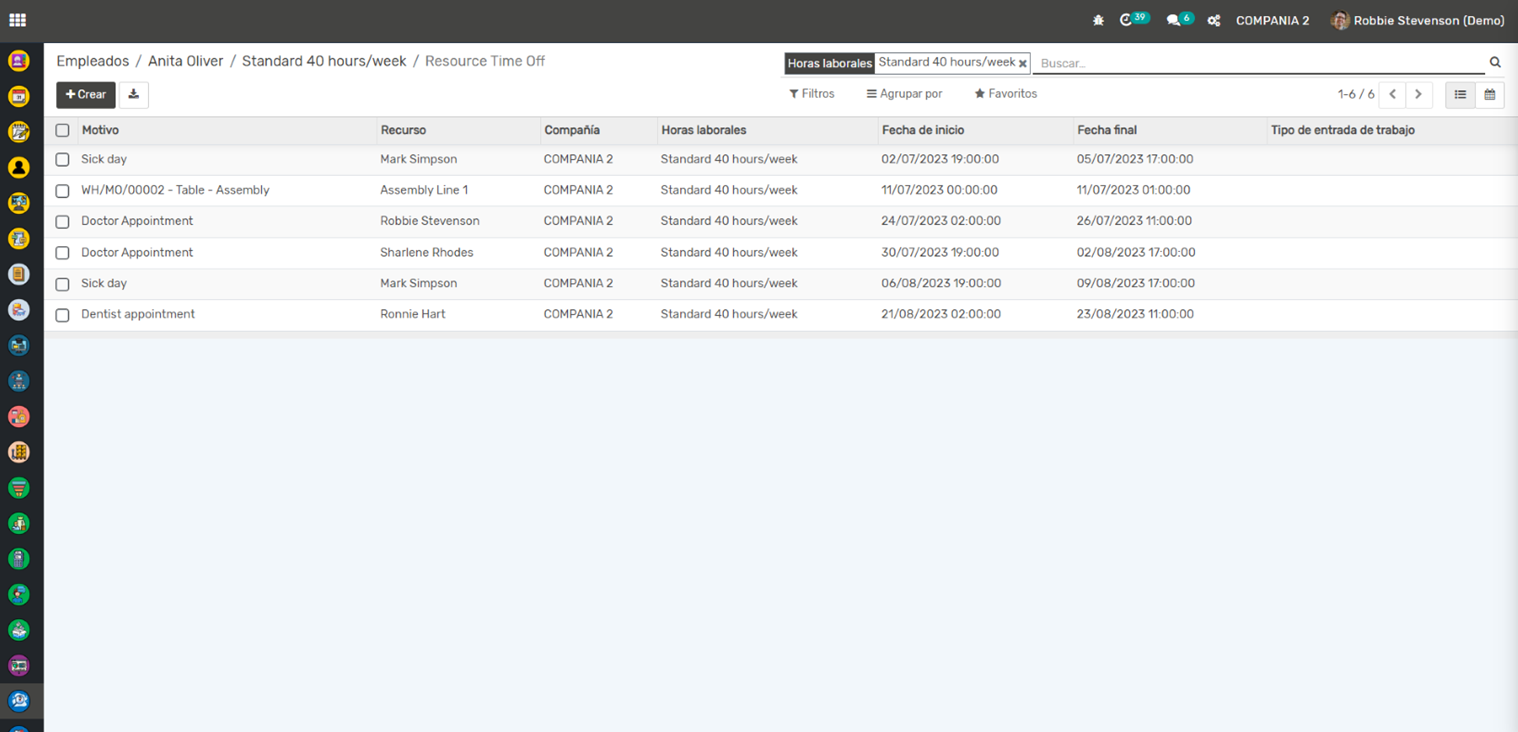Click the search magnifier icon
The image size is (1518, 732).
[x=1495, y=62]
